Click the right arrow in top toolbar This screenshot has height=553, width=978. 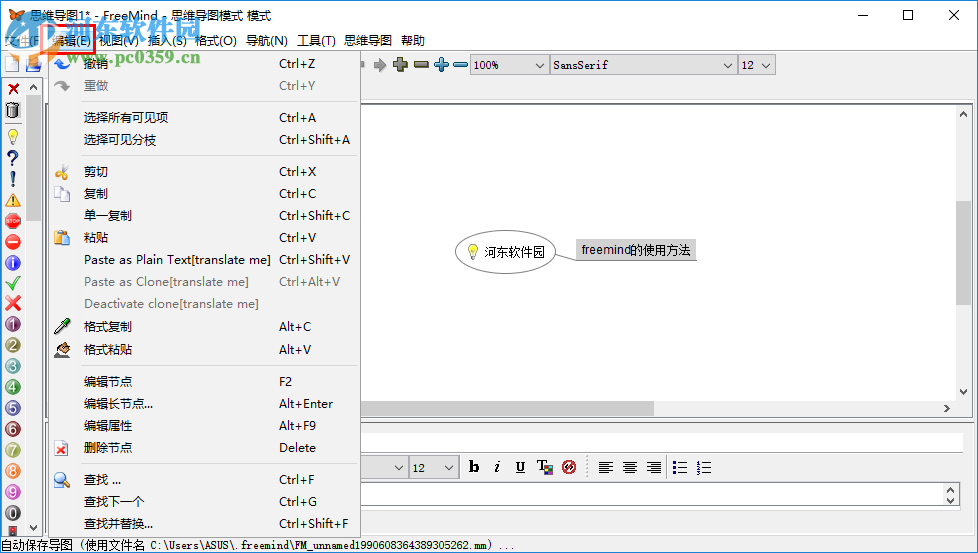point(380,65)
